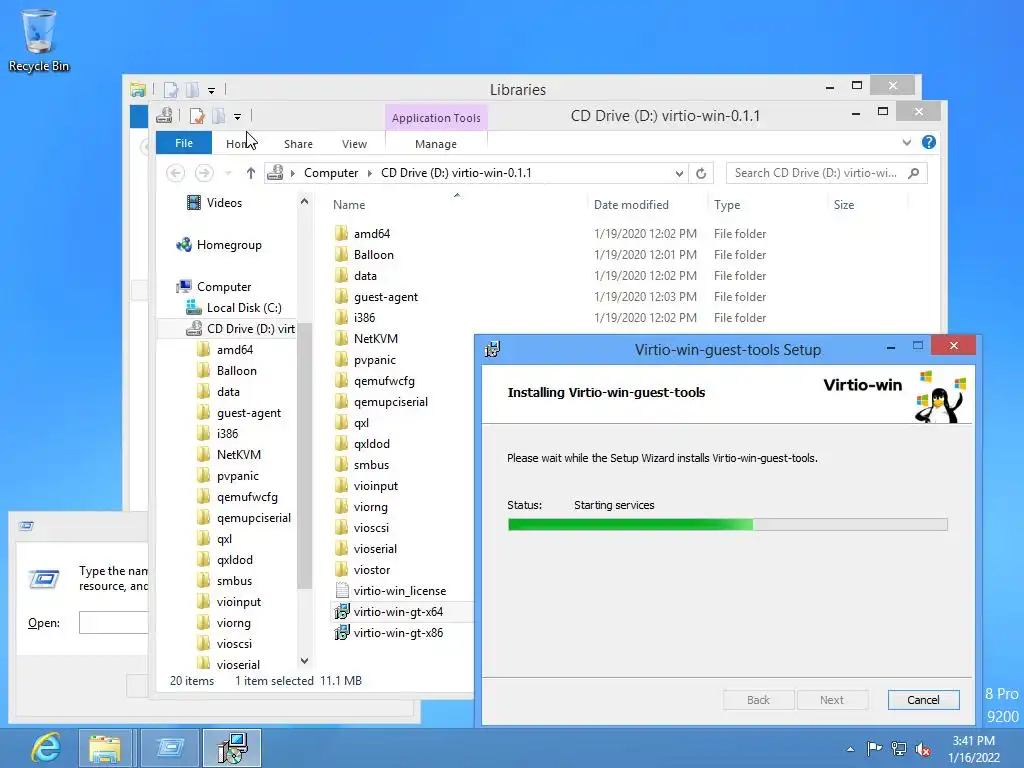This screenshot has width=1024, height=768.
Task: Click the disabled Back button
Action: 758,700
